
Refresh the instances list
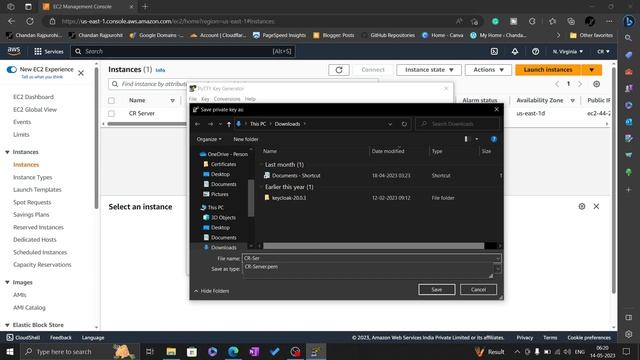click(339, 70)
